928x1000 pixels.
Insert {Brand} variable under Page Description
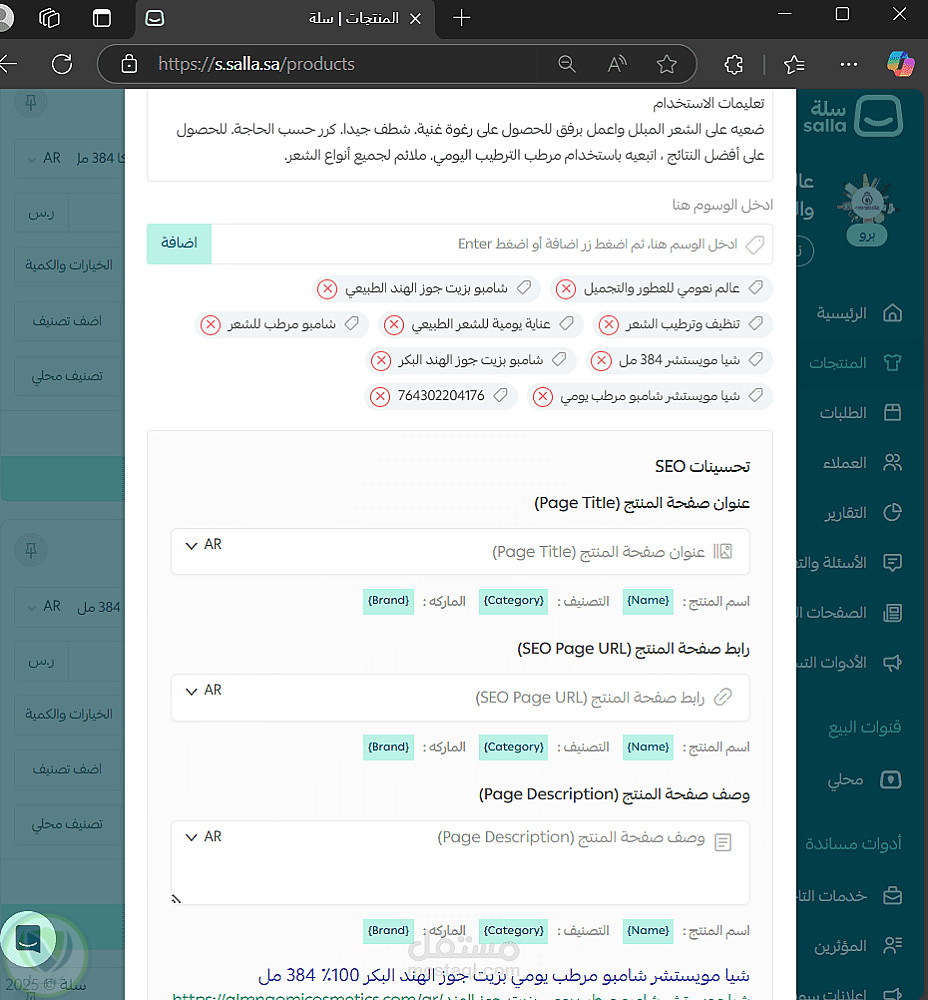pyautogui.click(x=388, y=931)
